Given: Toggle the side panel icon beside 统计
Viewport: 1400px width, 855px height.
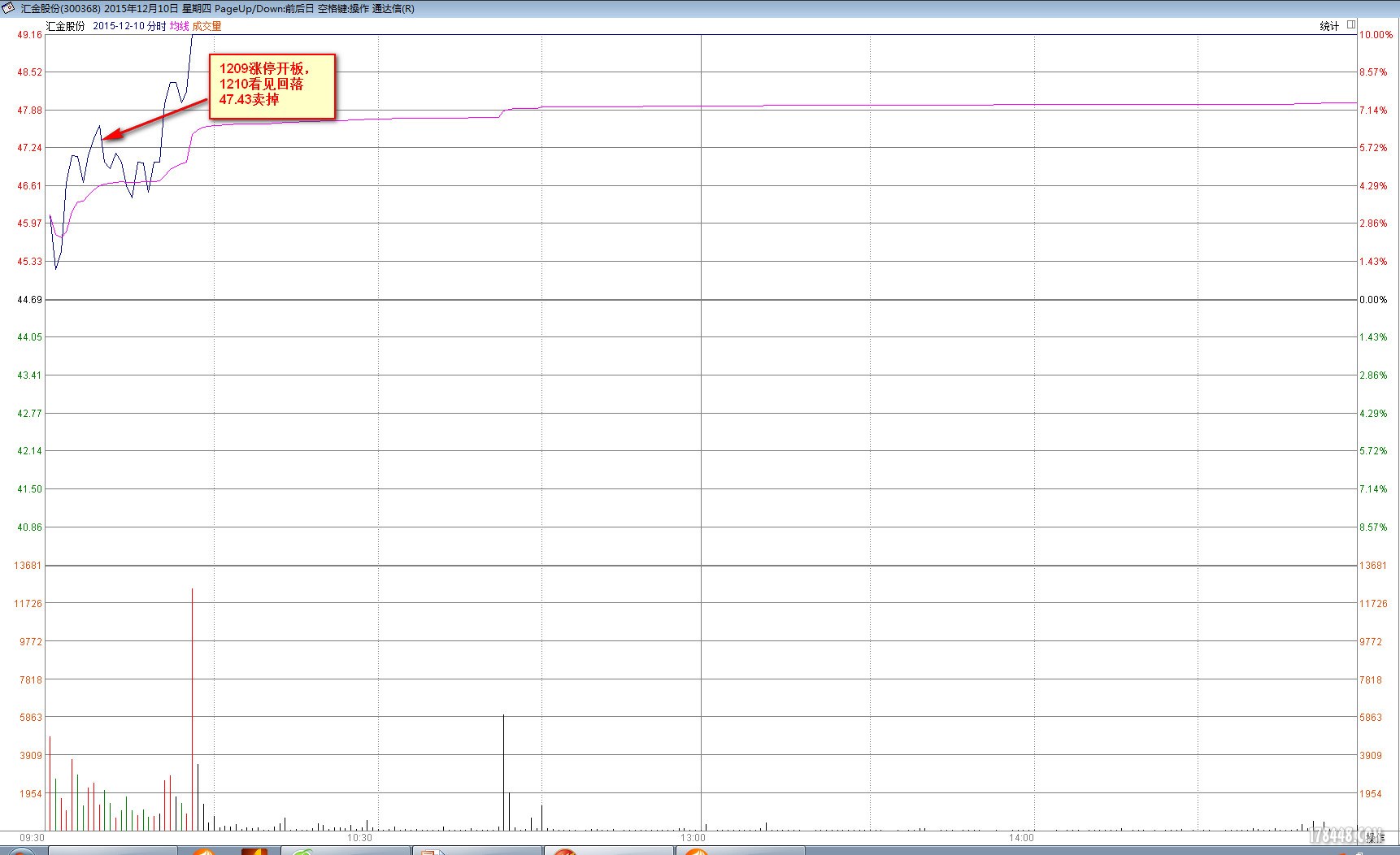Looking at the screenshot, I should pos(1351,25).
